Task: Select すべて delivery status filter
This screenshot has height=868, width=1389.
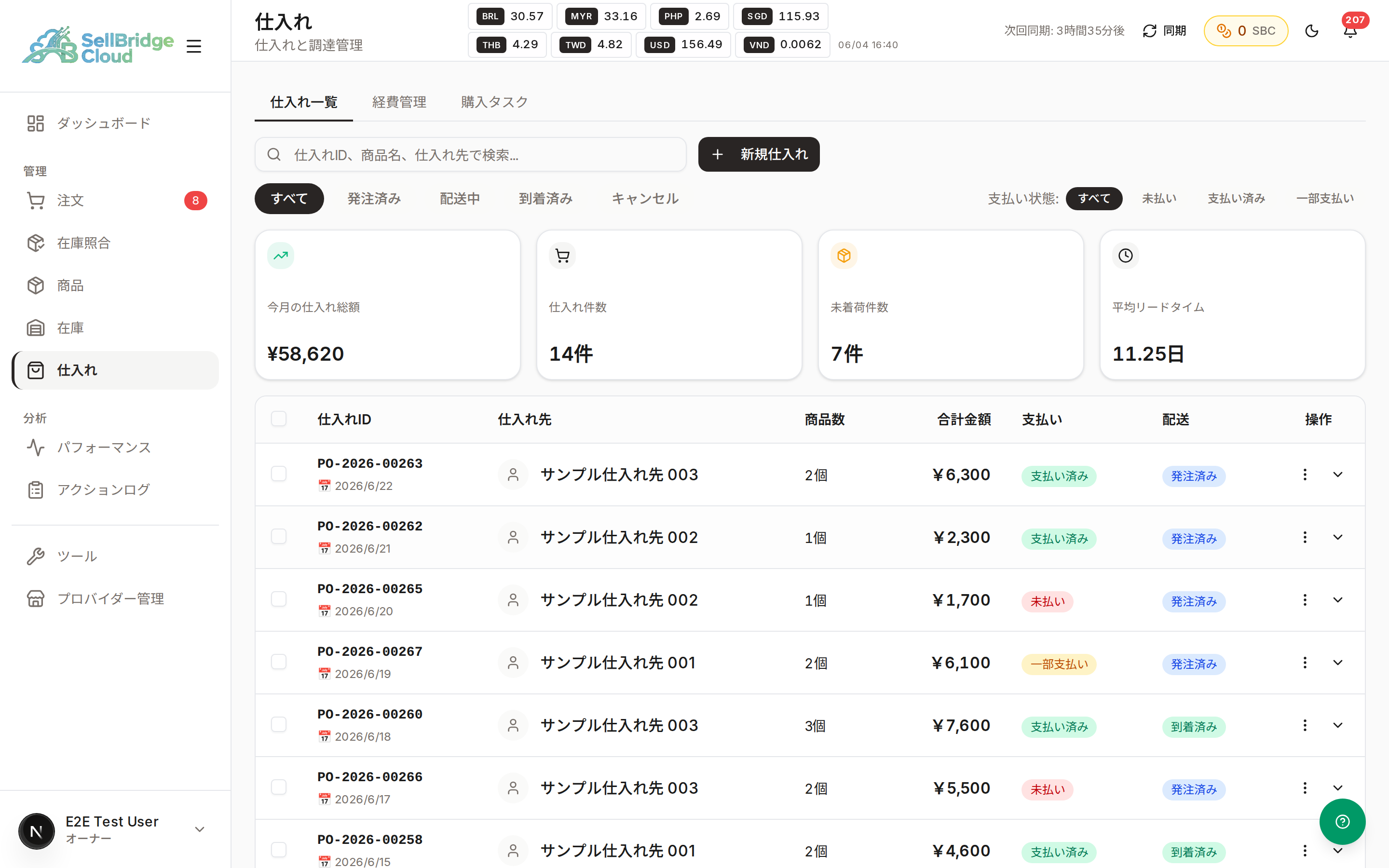Action: coord(289,199)
